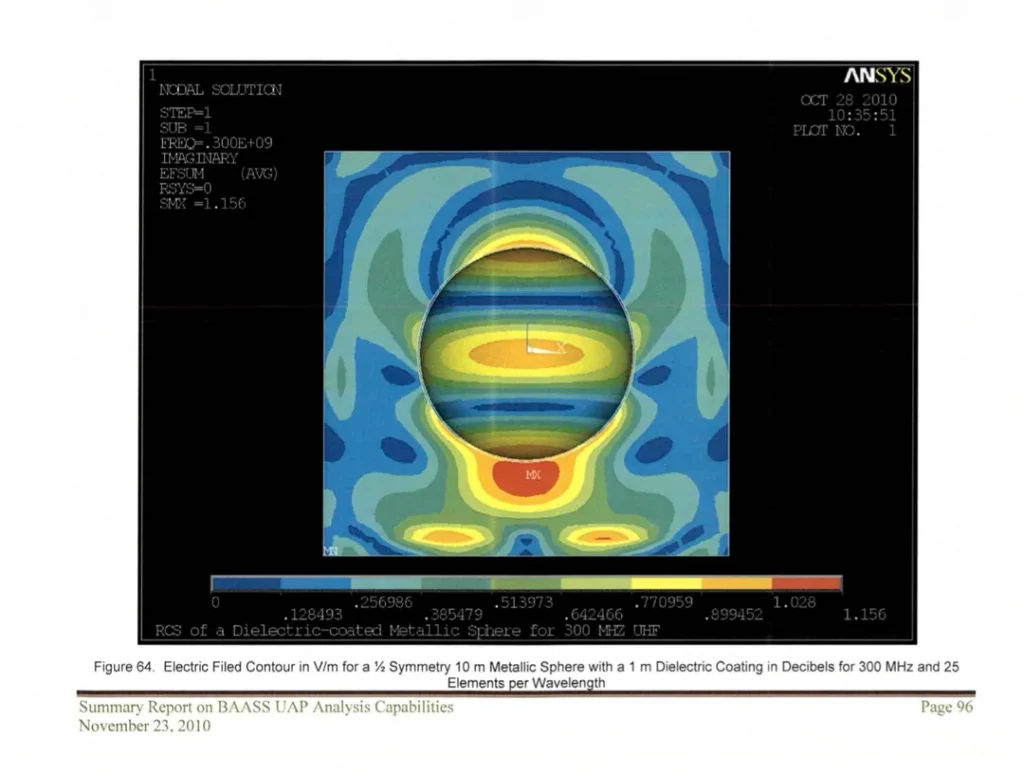Image resolution: width=1024 pixels, height=775 pixels.
Task: Click the Summary Report on BAASS UAP footer
Action: [266, 707]
